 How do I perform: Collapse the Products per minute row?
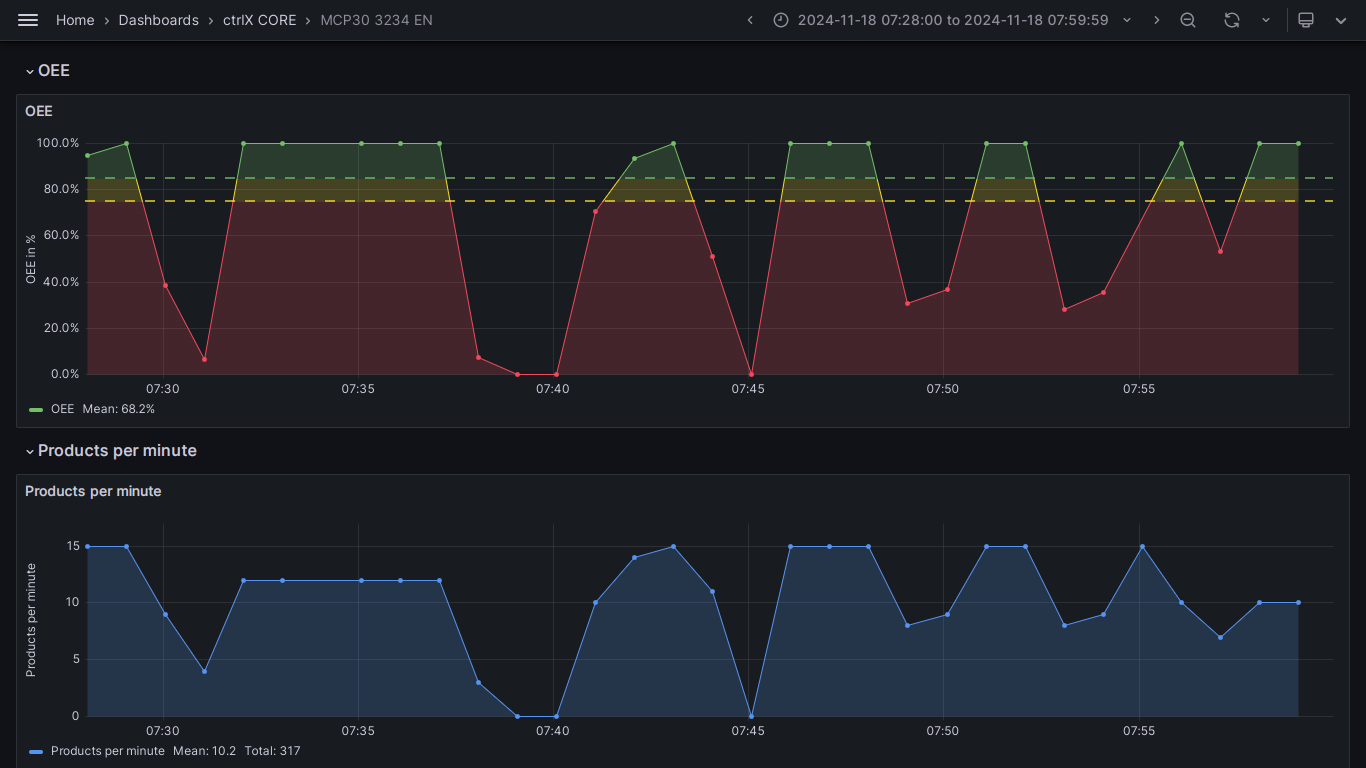(x=30, y=451)
